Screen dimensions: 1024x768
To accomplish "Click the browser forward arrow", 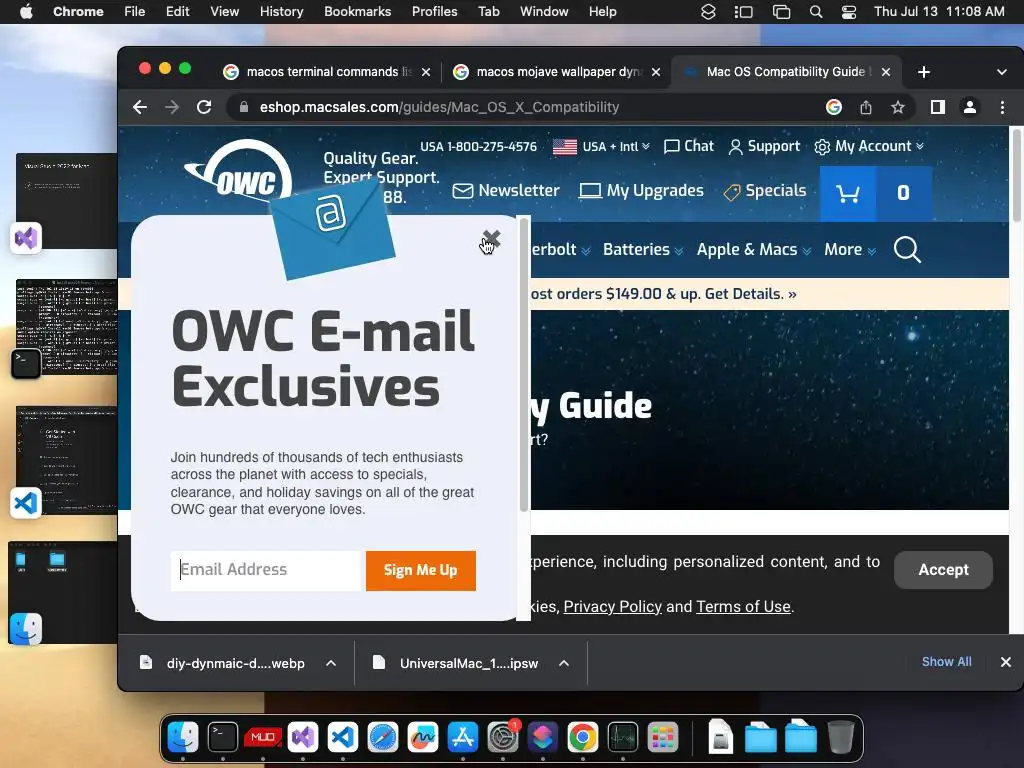I will click(x=172, y=107).
